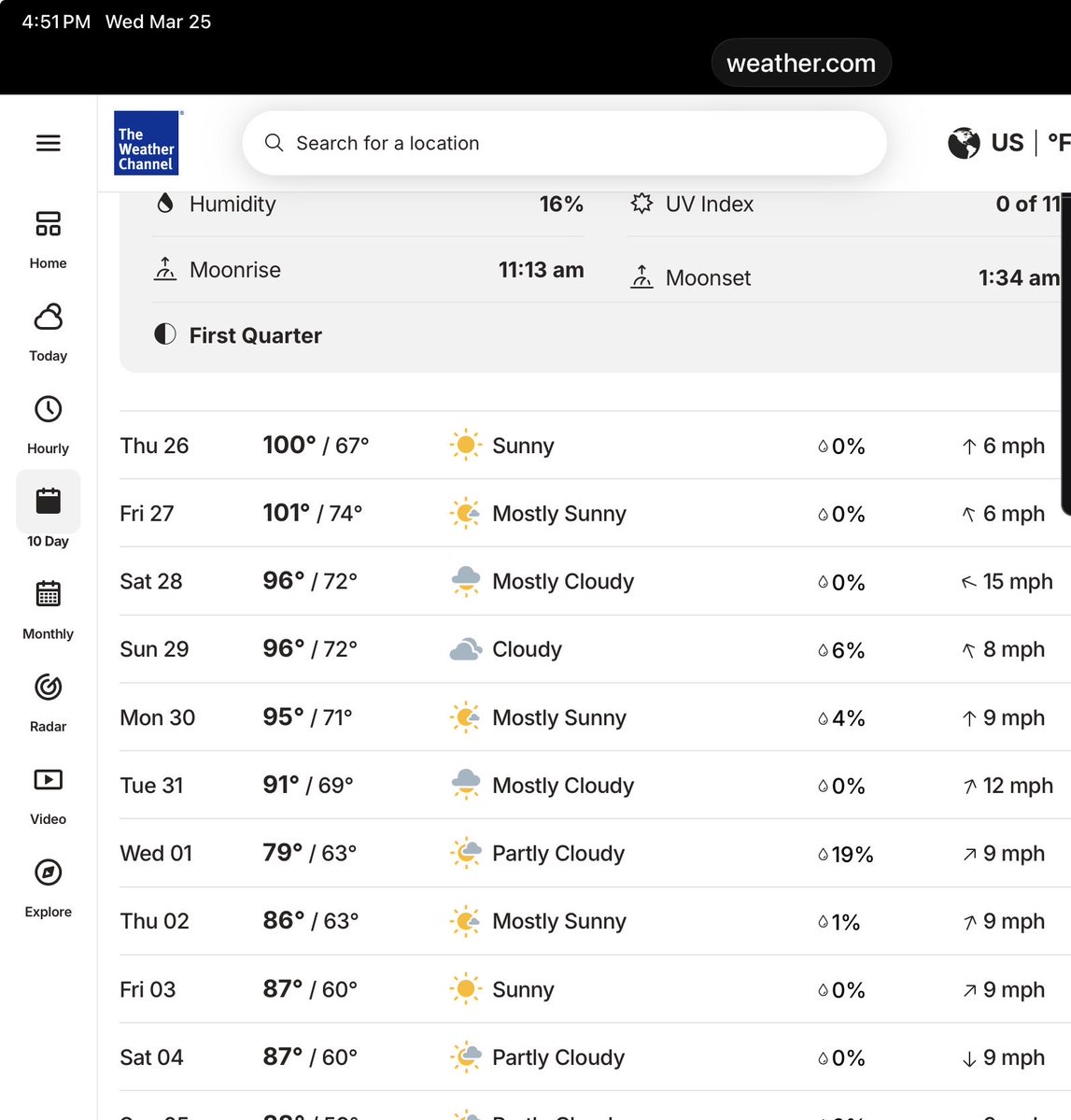The width and height of the screenshot is (1071, 1120).
Task: Open the US region selector
Action: tap(1008, 143)
